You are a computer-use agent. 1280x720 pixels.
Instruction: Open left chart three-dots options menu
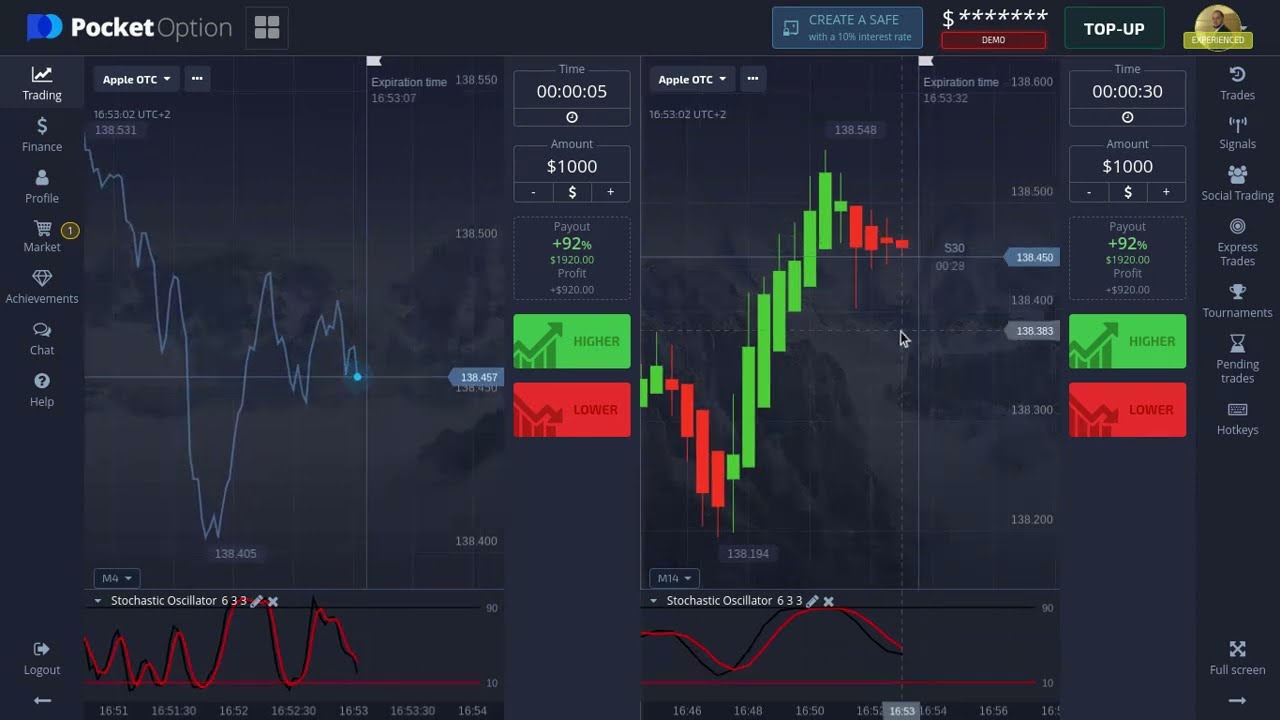(x=197, y=79)
